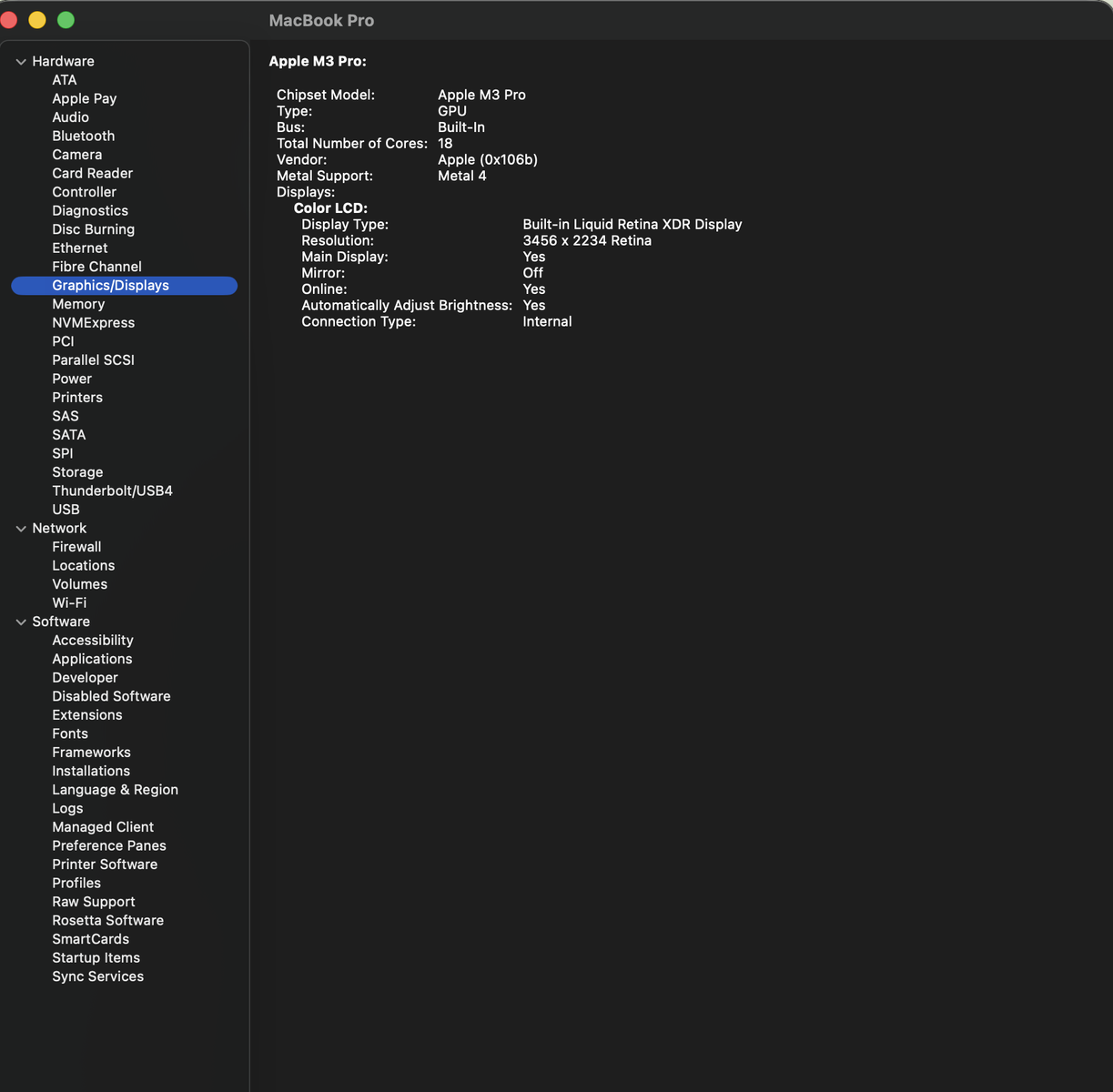Image resolution: width=1113 pixels, height=1092 pixels.
Task: Select ATA in the sidebar
Action: pyautogui.click(x=65, y=80)
